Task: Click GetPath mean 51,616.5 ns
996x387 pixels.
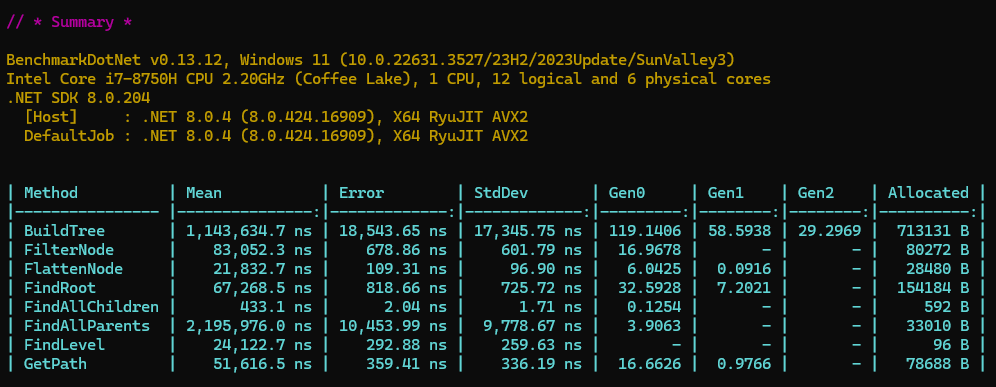Action: click(x=262, y=364)
